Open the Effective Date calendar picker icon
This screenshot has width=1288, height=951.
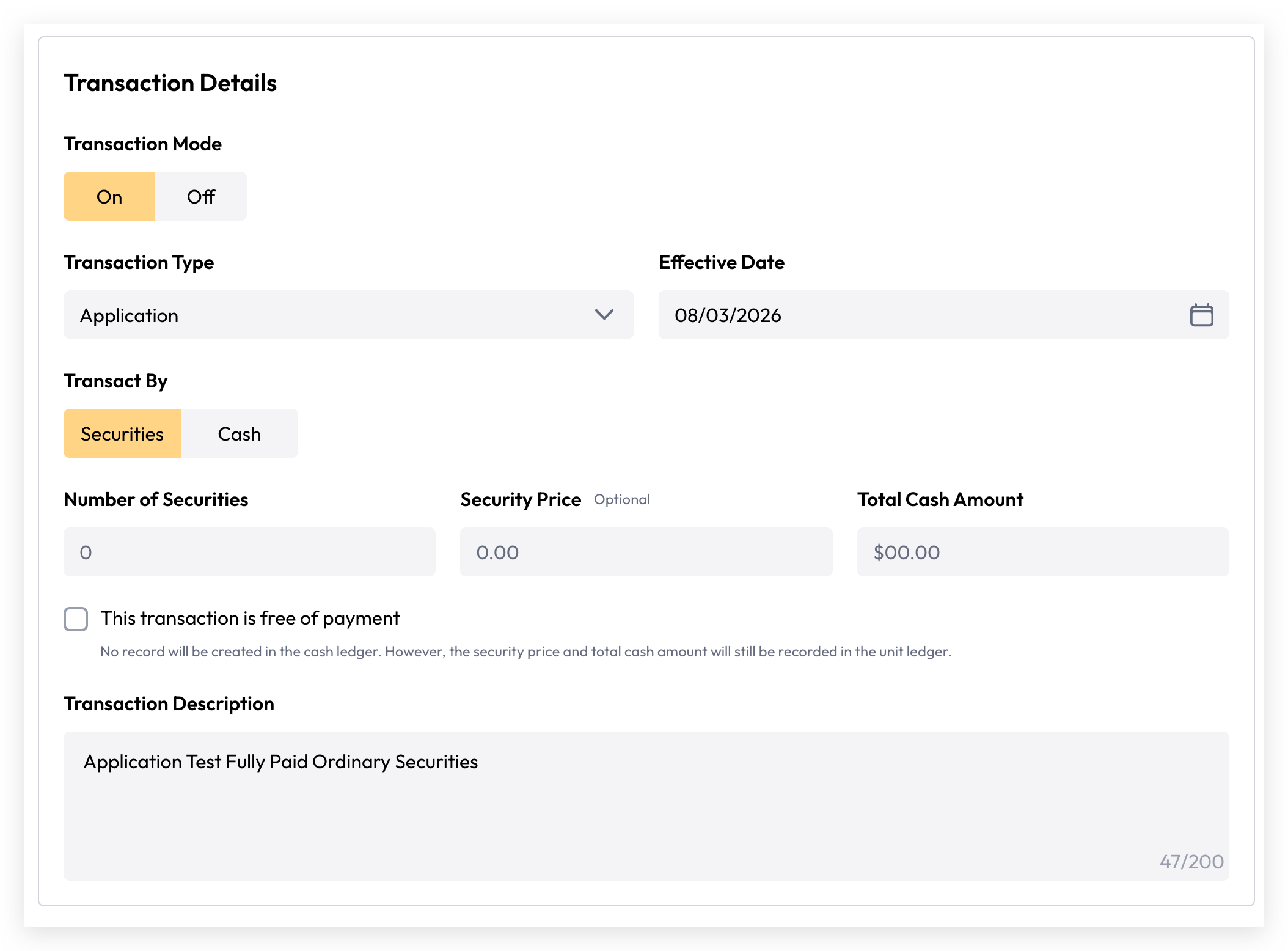1201,315
